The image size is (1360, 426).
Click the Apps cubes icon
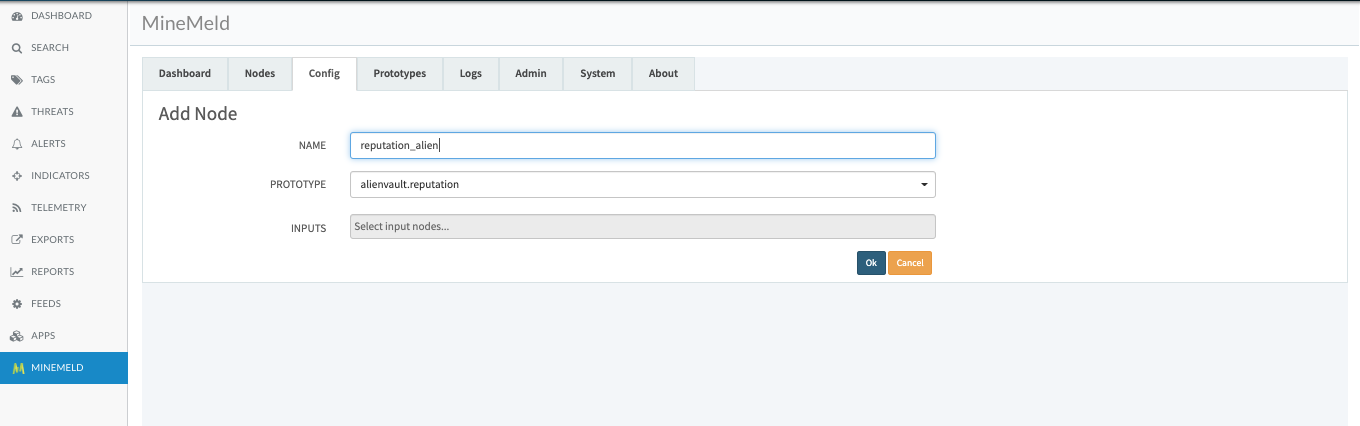[x=17, y=336]
